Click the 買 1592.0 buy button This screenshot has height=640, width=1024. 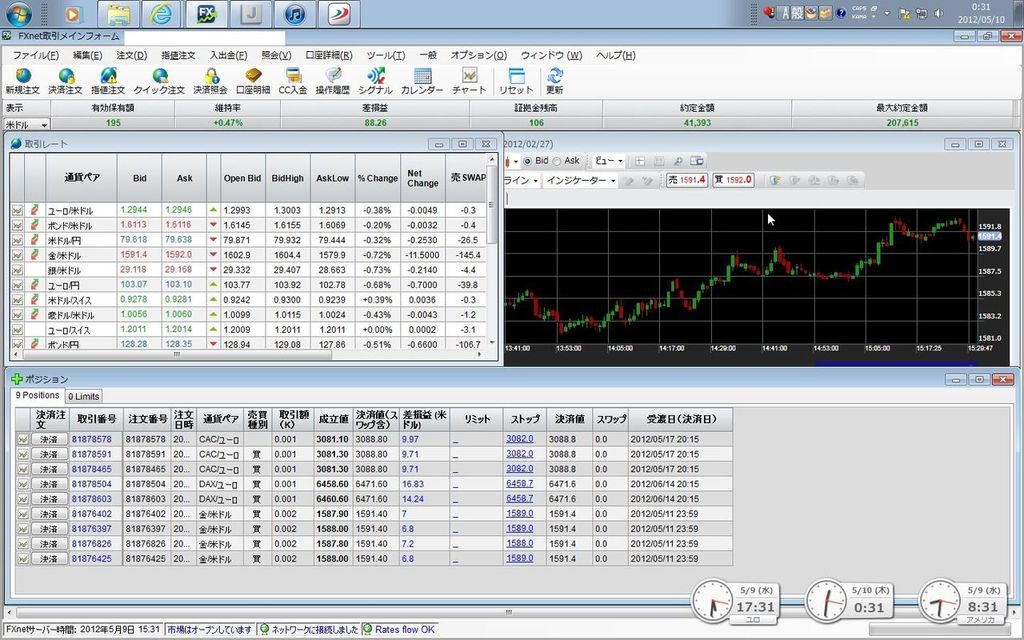point(733,180)
